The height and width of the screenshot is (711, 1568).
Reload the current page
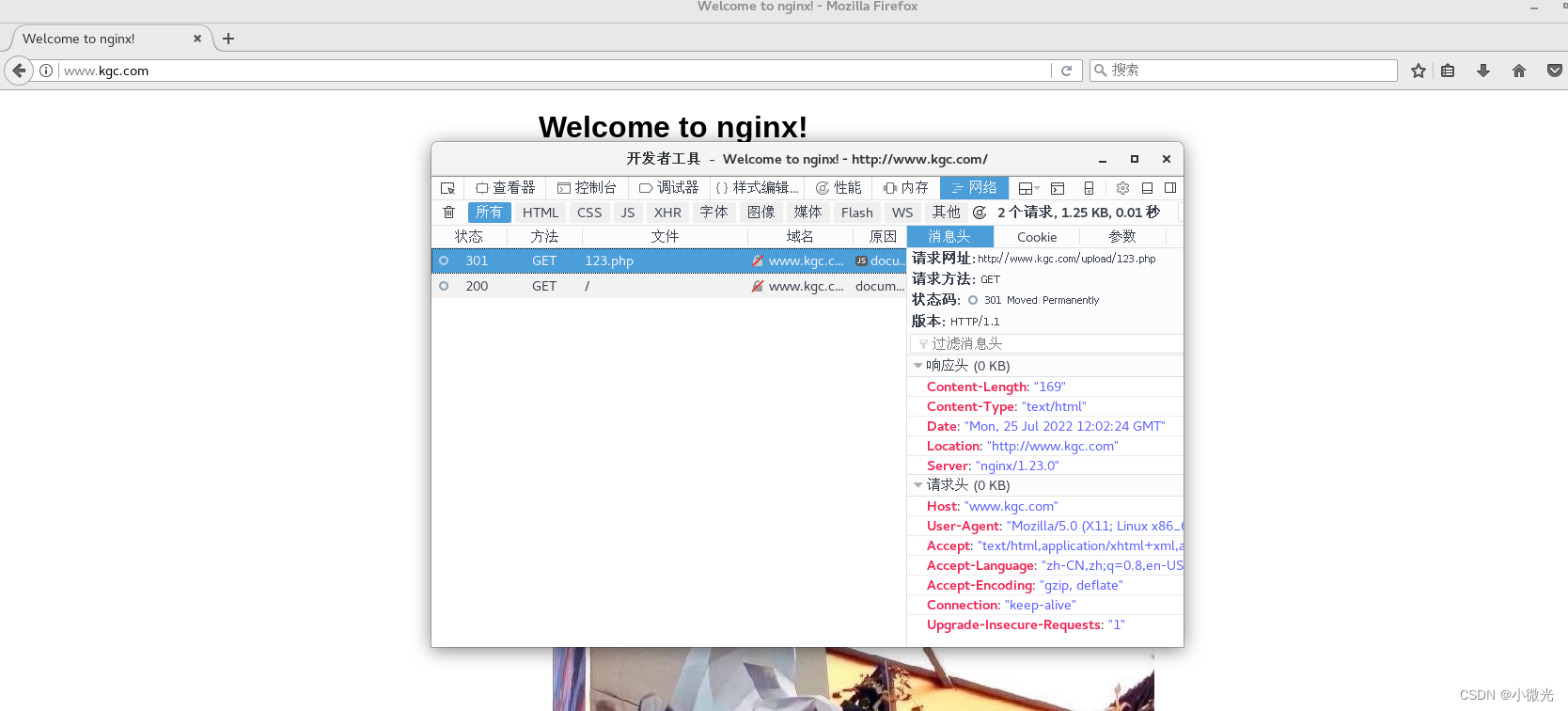point(1066,71)
